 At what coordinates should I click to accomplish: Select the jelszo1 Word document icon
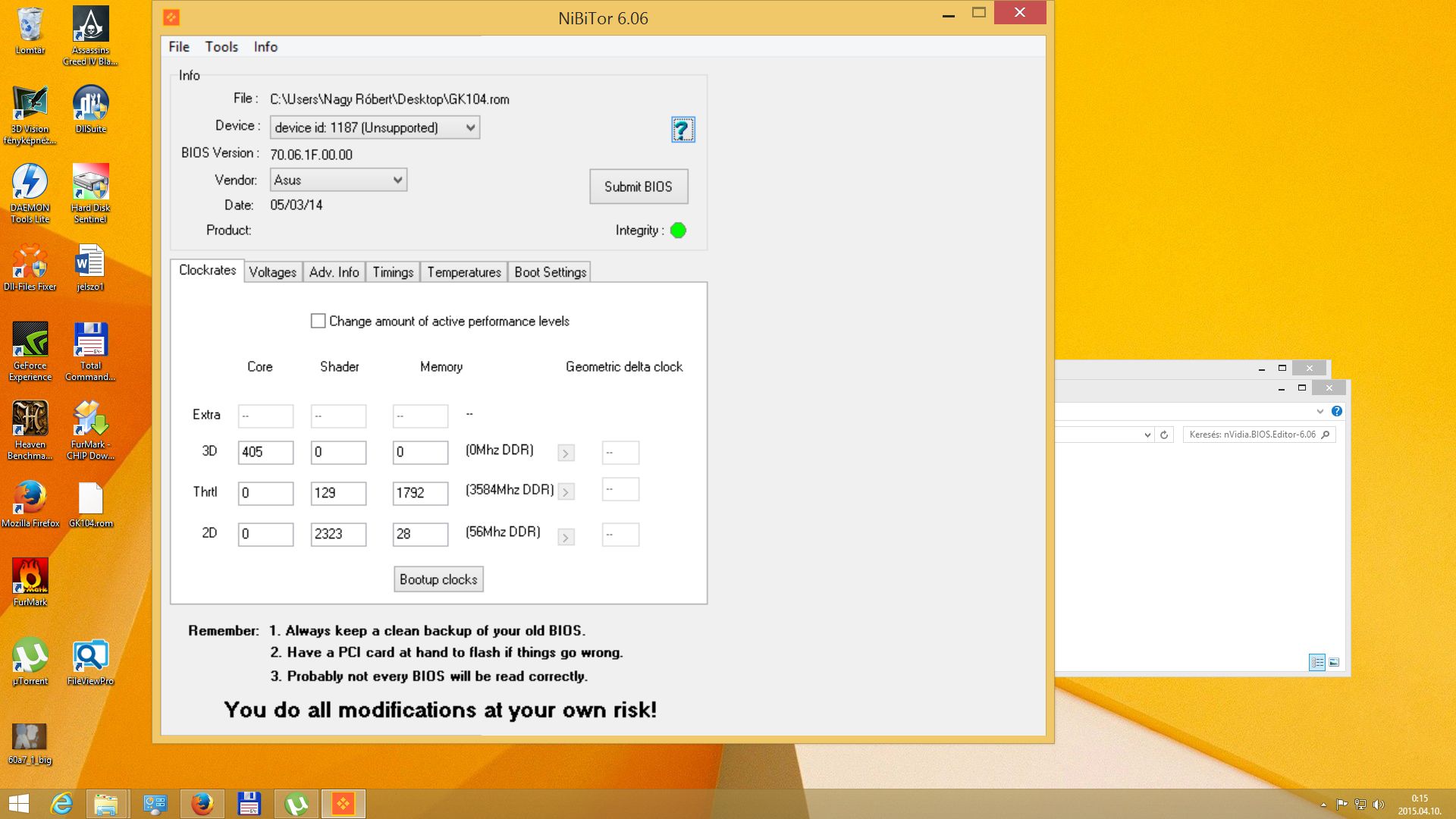[x=90, y=267]
